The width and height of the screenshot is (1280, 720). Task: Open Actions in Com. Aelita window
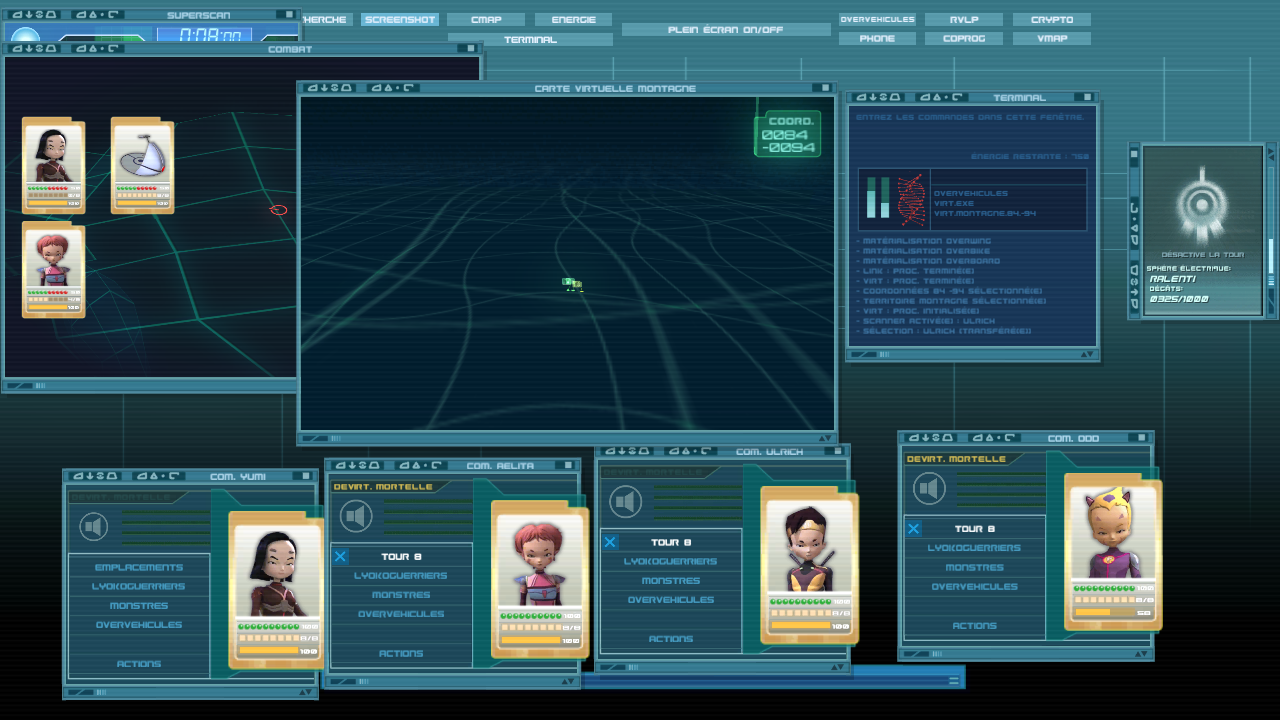[401, 653]
